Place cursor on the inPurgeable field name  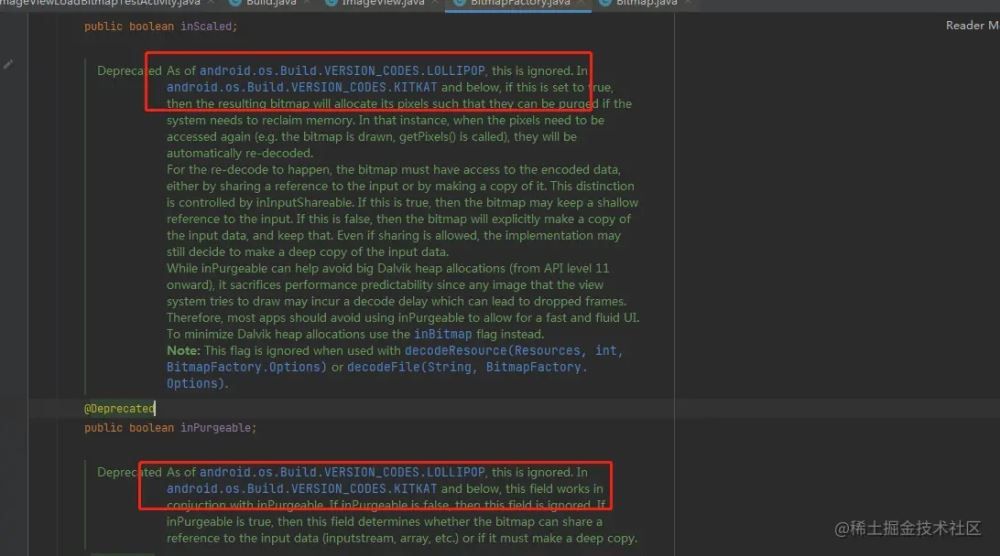pyautogui.click(x=217, y=428)
